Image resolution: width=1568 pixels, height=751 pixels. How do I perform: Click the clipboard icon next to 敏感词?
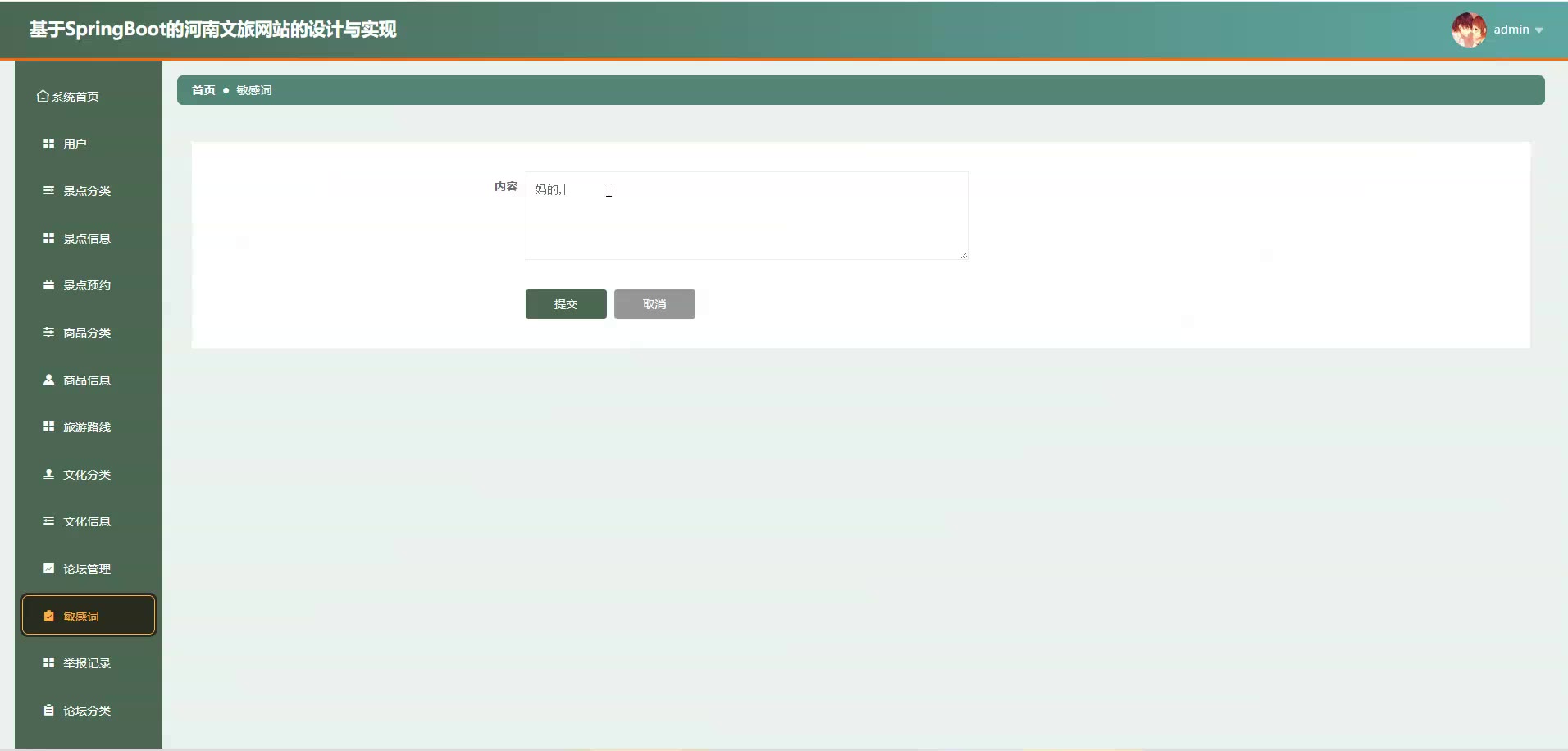(49, 616)
